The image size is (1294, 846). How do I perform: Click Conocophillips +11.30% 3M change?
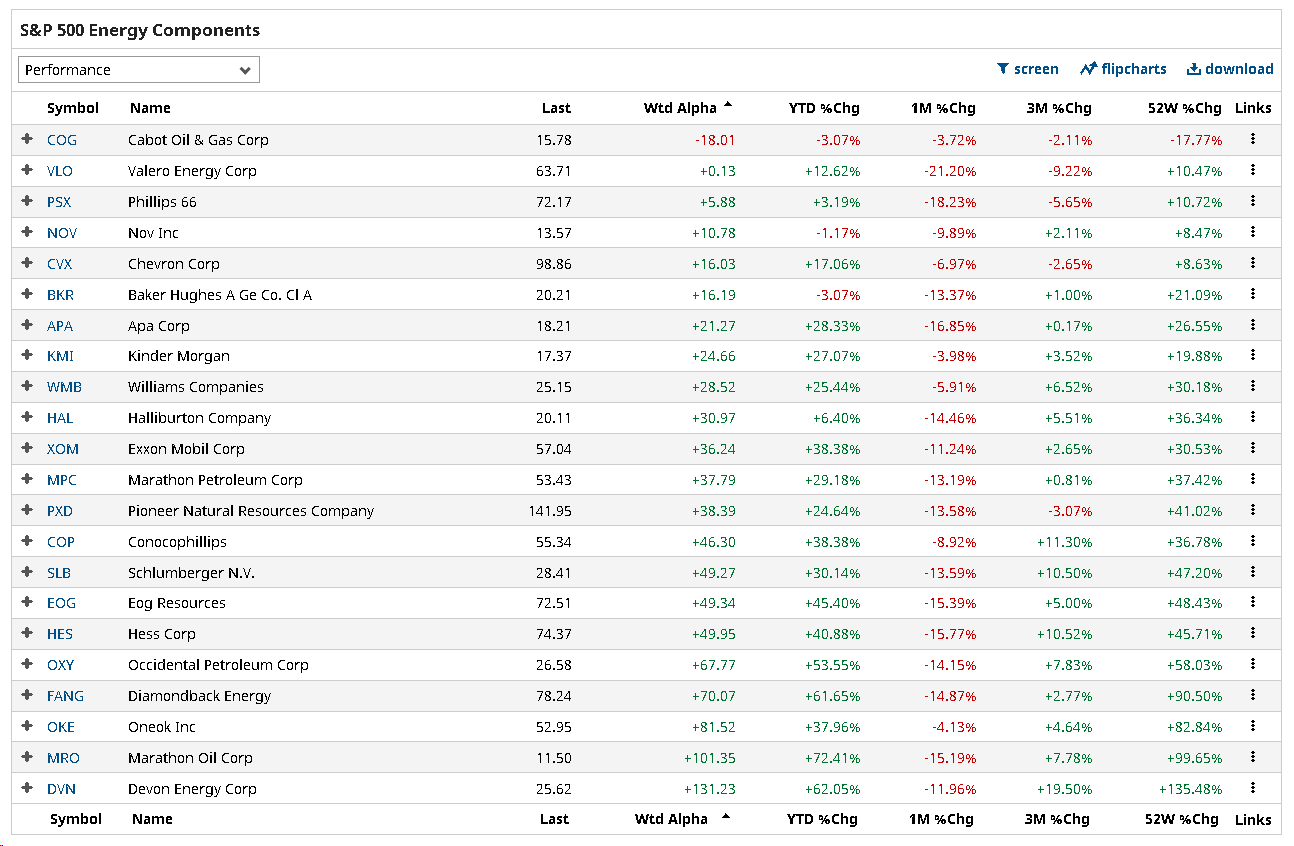(x=1065, y=542)
